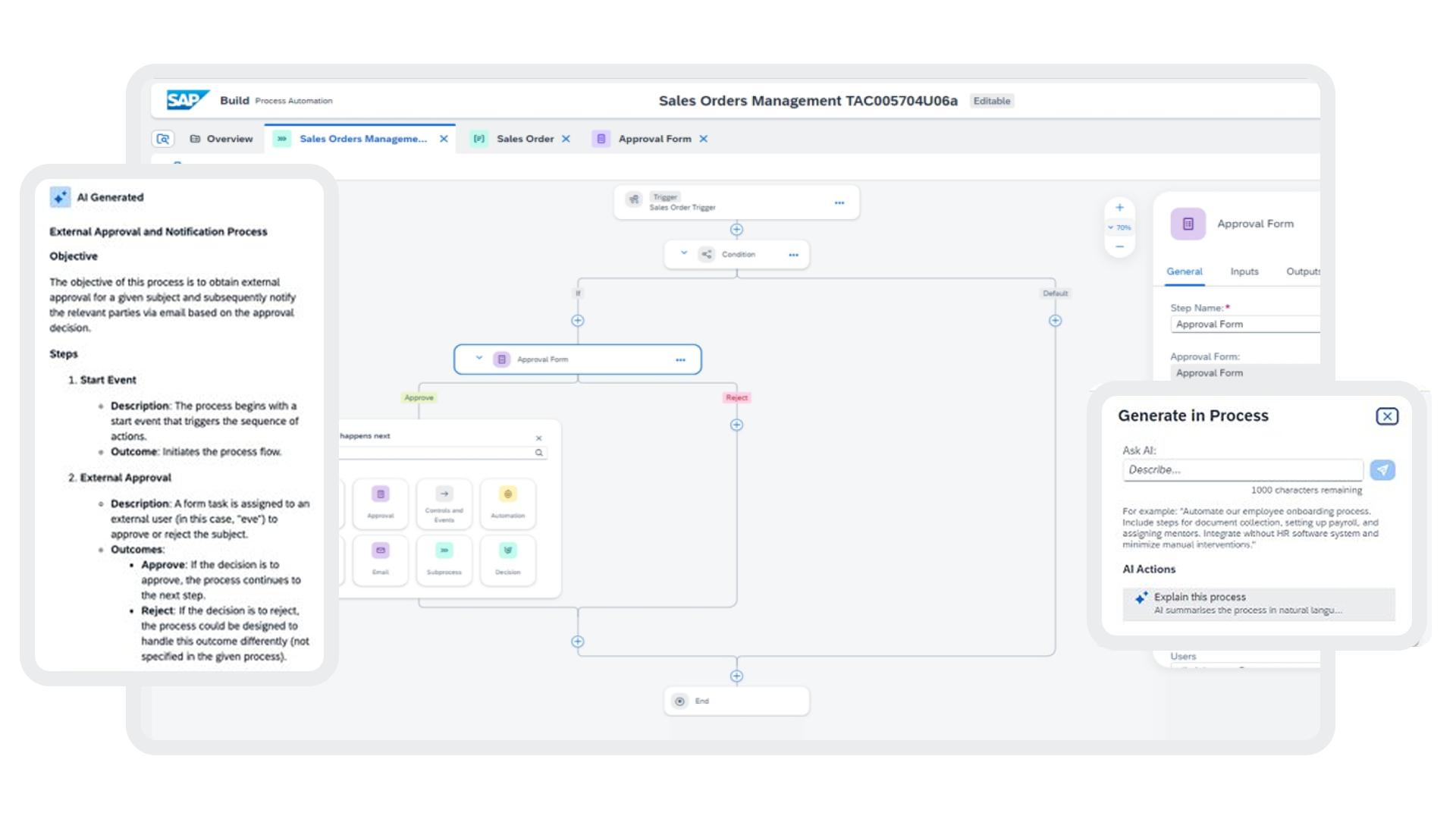Switch to the Approval Form tab

point(654,139)
